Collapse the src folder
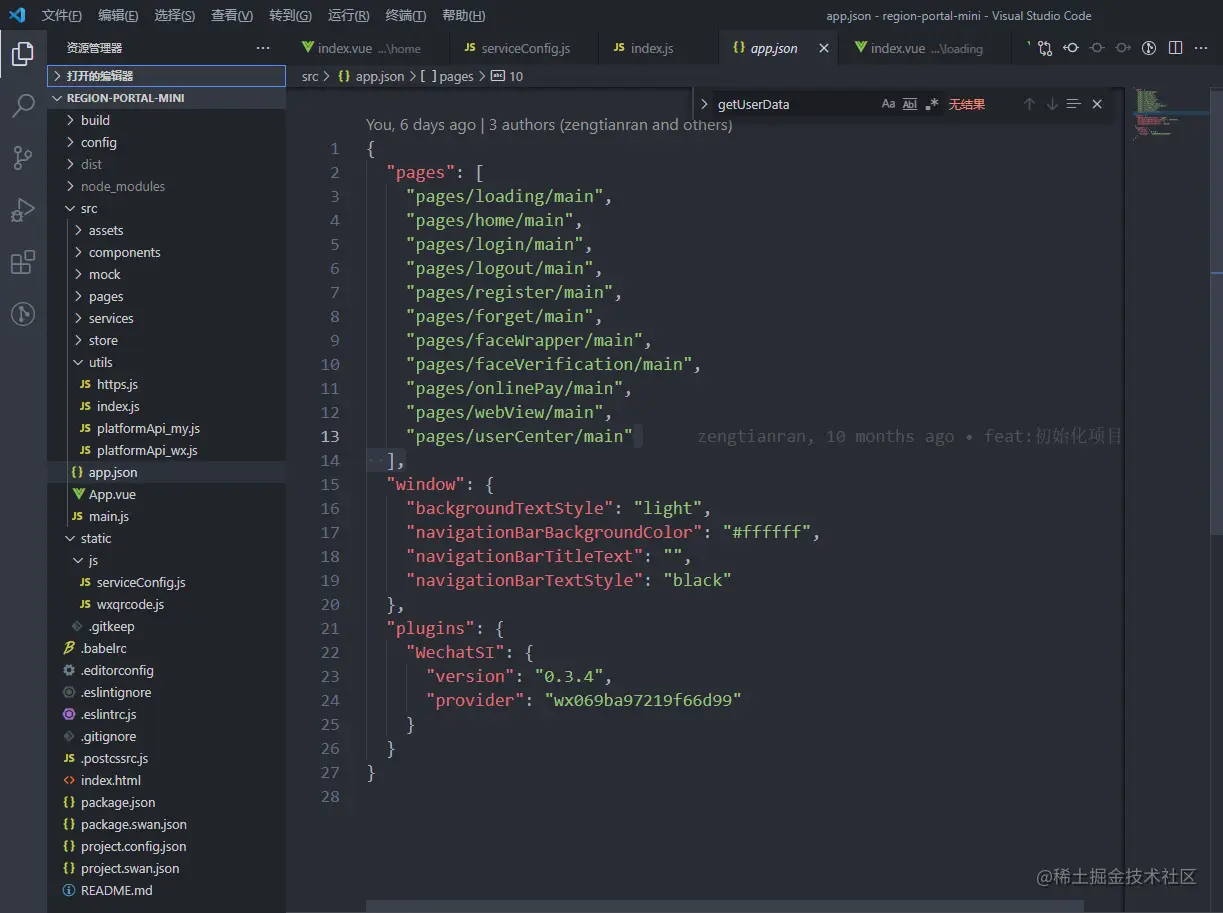 point(166,208)
